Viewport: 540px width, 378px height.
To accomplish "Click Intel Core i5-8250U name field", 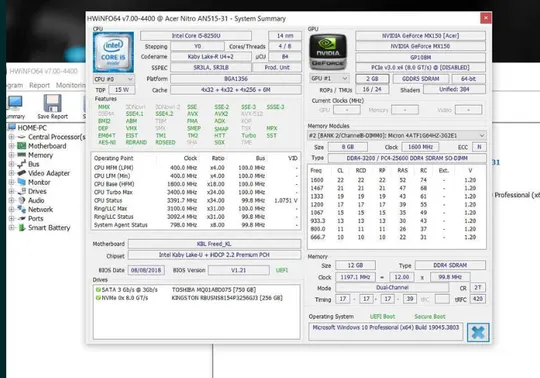I will pos(196,36).
